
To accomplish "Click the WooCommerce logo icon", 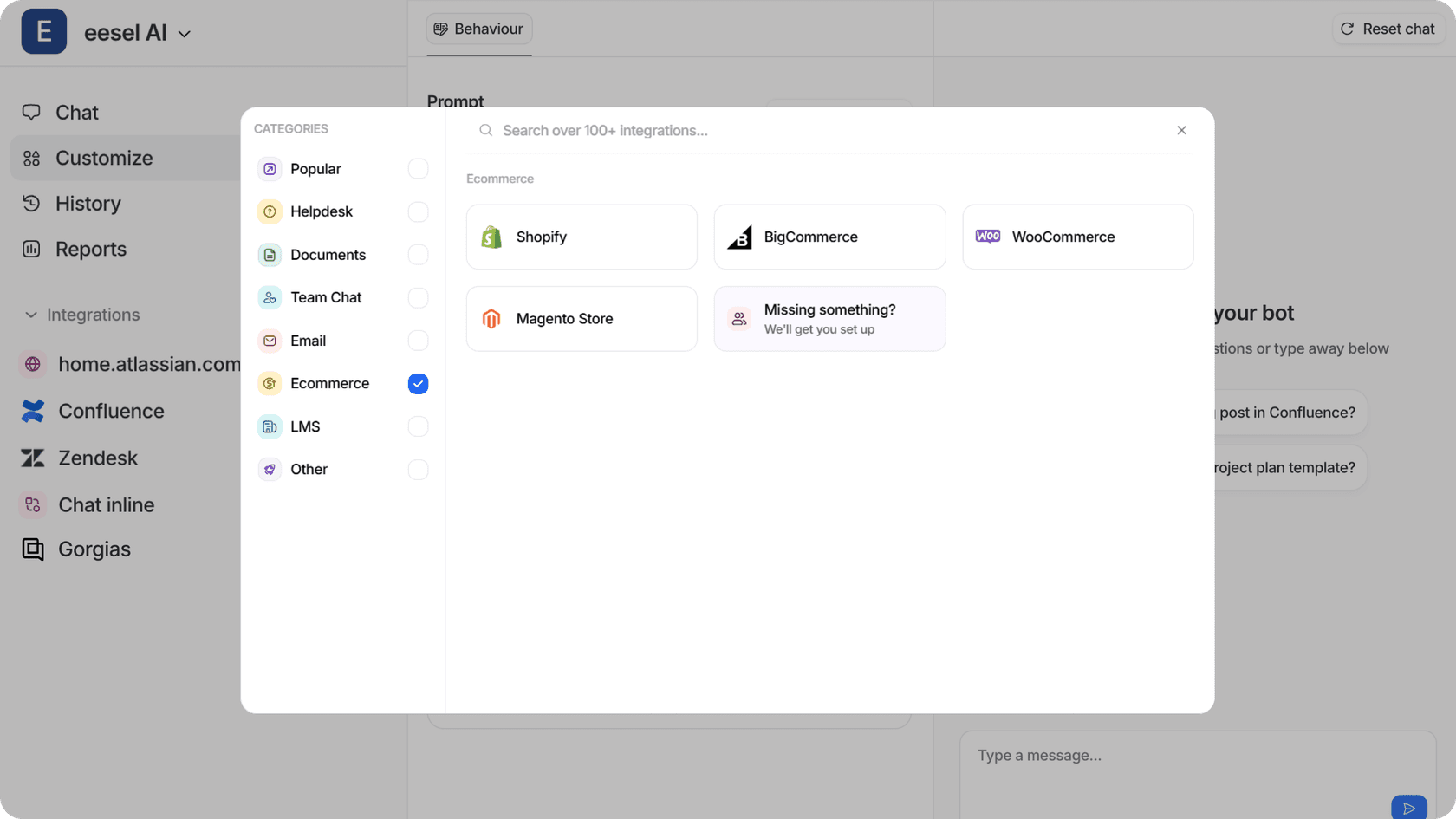I will pos(987,237).
